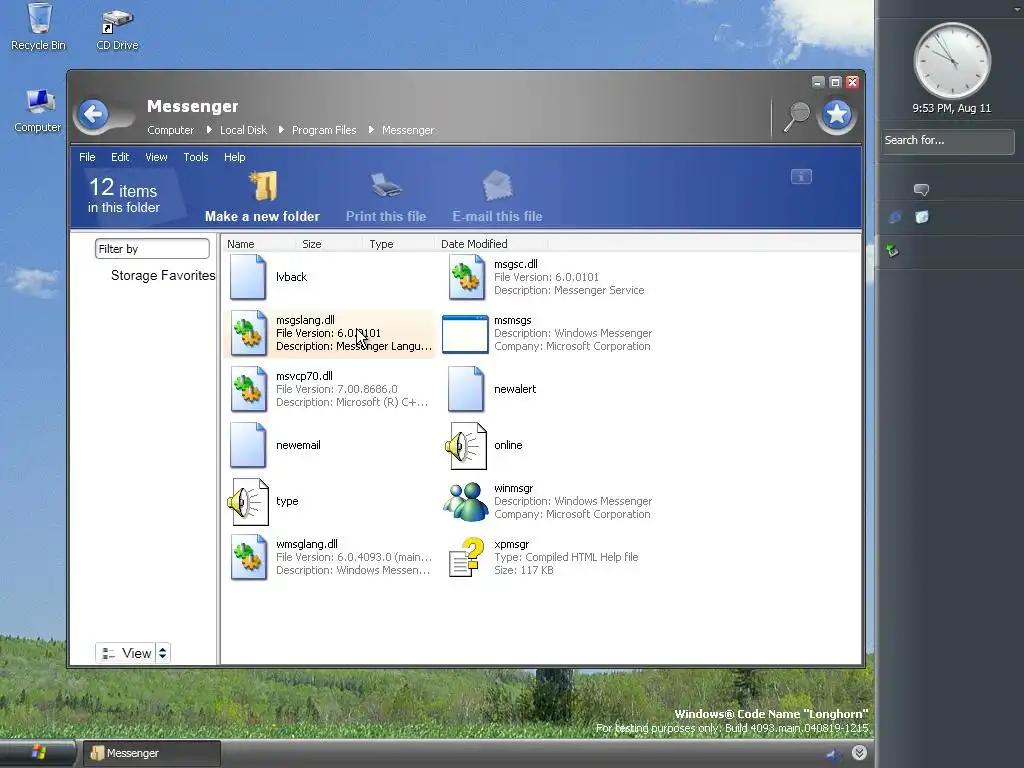1024x768 pixels.
Task: Open the Help menu
Action: [x=234, y=157]
